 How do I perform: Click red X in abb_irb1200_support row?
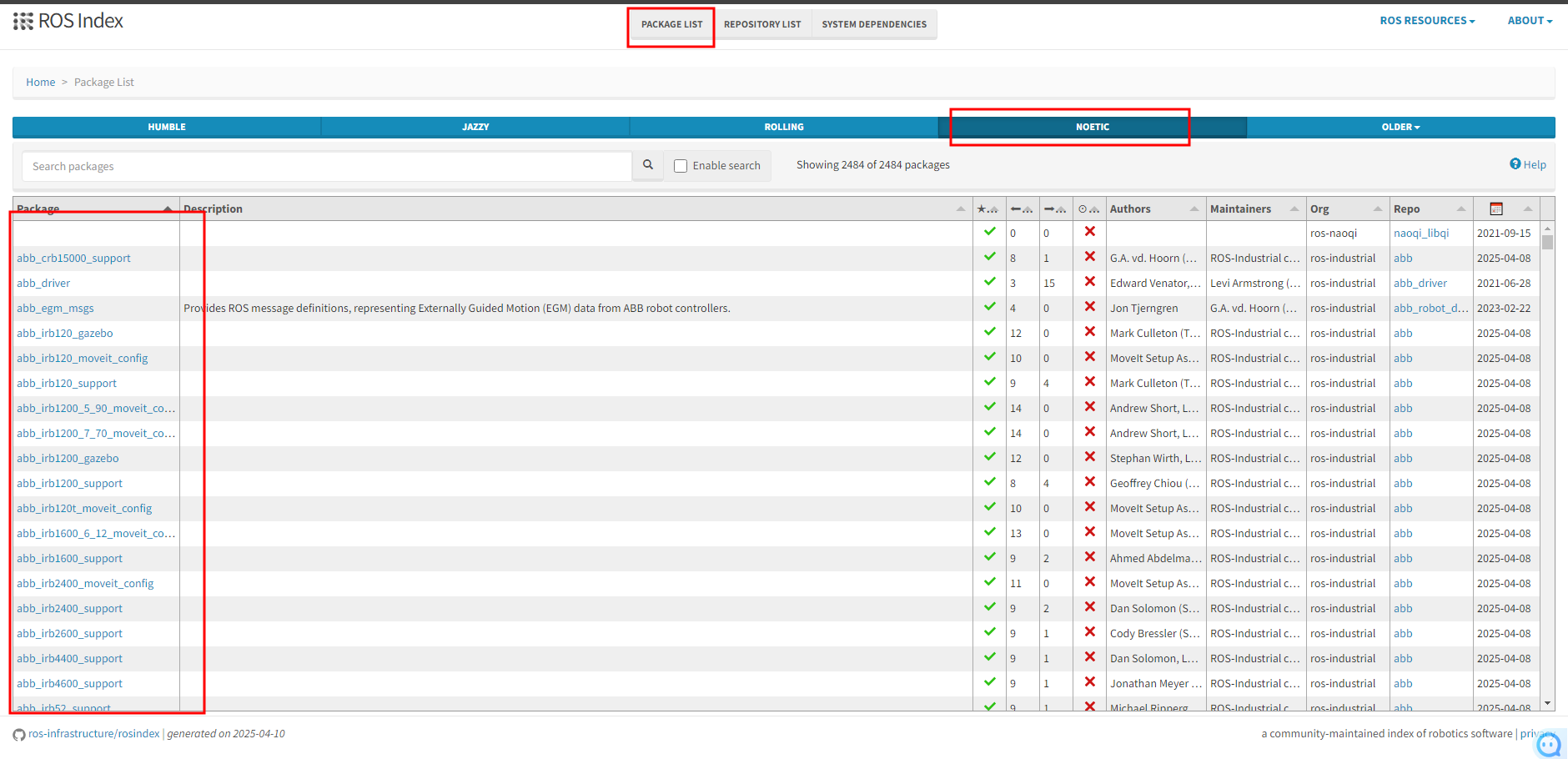tap(1090, 482)
